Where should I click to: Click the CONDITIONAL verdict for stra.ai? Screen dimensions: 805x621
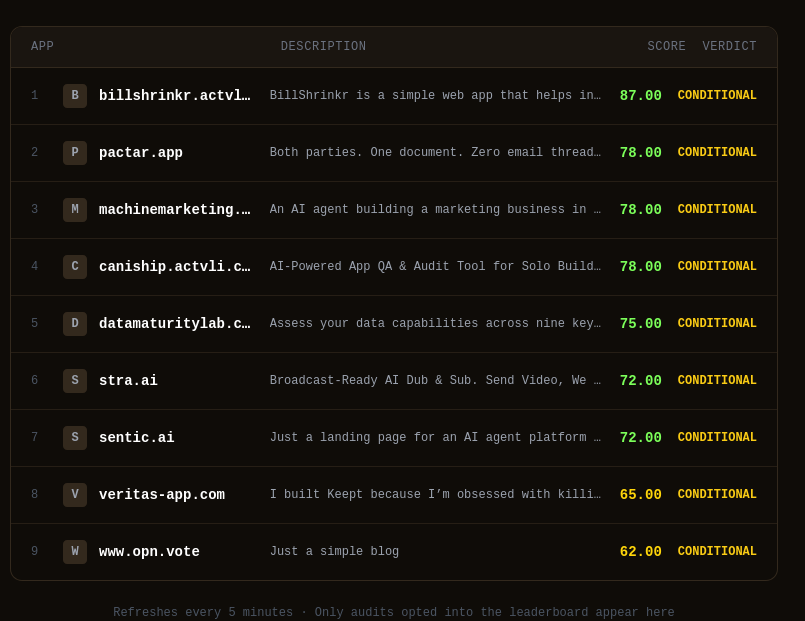(x=717, y=380)
